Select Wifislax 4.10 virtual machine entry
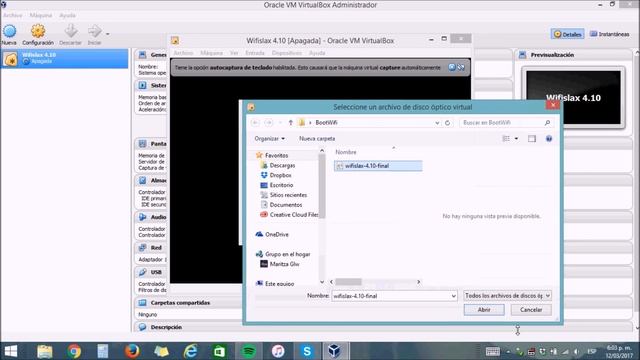Viewport: 640px width, 360px height. click(x=64, y=58)
